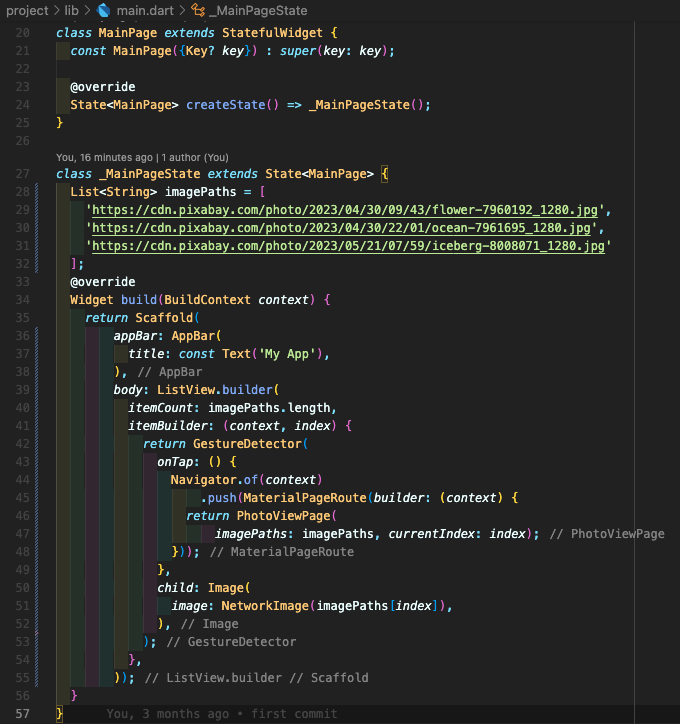Click 'State<MainPage>' on line 27
Image resolution: width=680 pixels, height=724 pixels.
click(x=319, y=174)
